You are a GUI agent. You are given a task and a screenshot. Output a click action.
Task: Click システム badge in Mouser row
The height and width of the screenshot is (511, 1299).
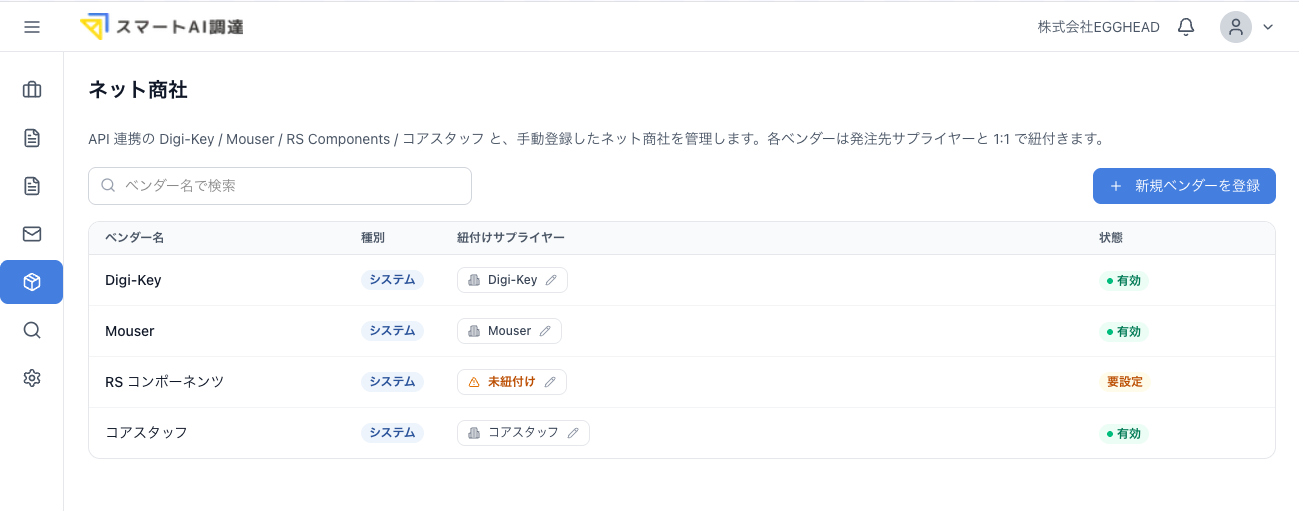(392, 331)
